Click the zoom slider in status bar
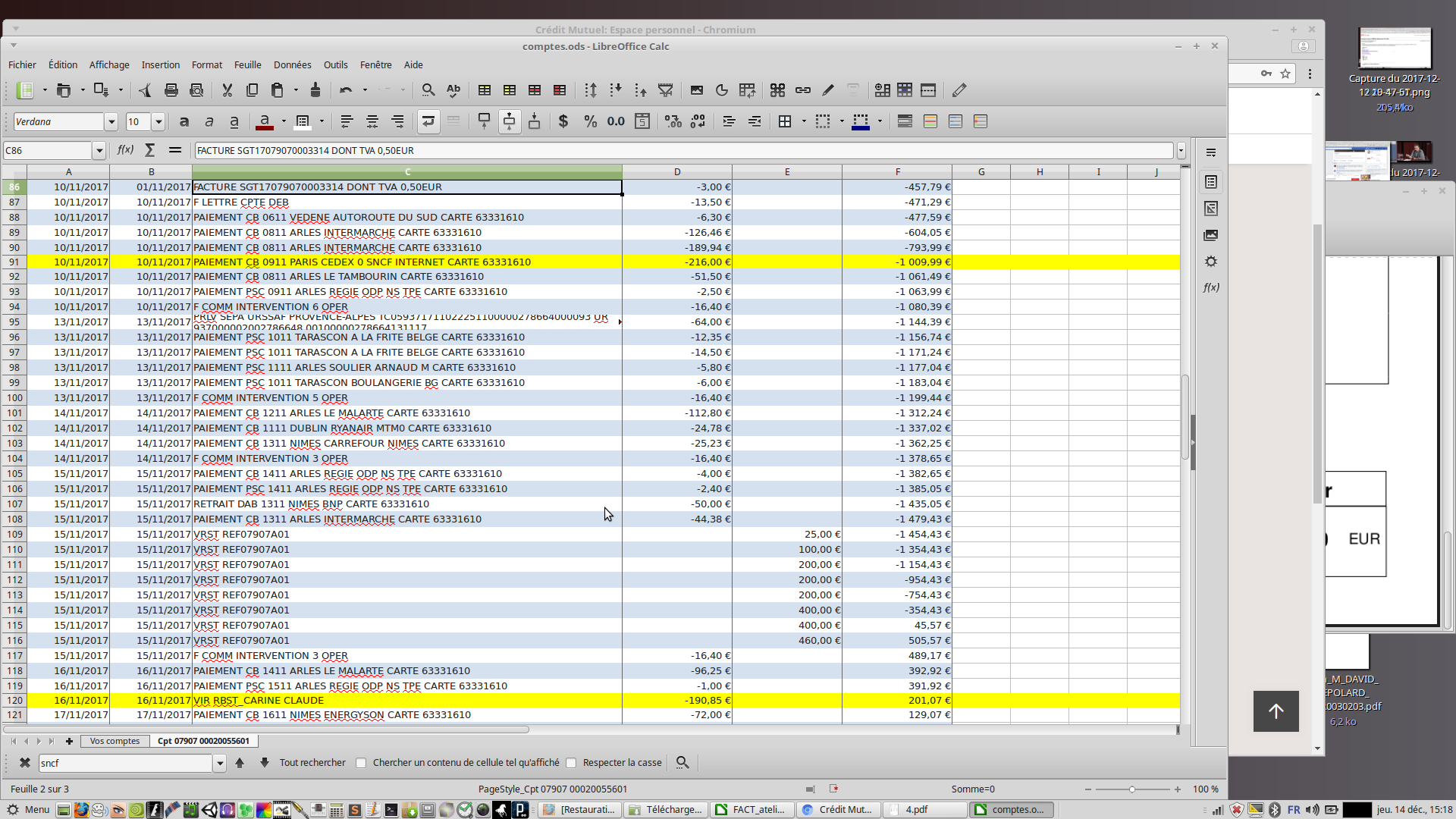This screenshot has height=819, width=1456. tap(1132, 789)
